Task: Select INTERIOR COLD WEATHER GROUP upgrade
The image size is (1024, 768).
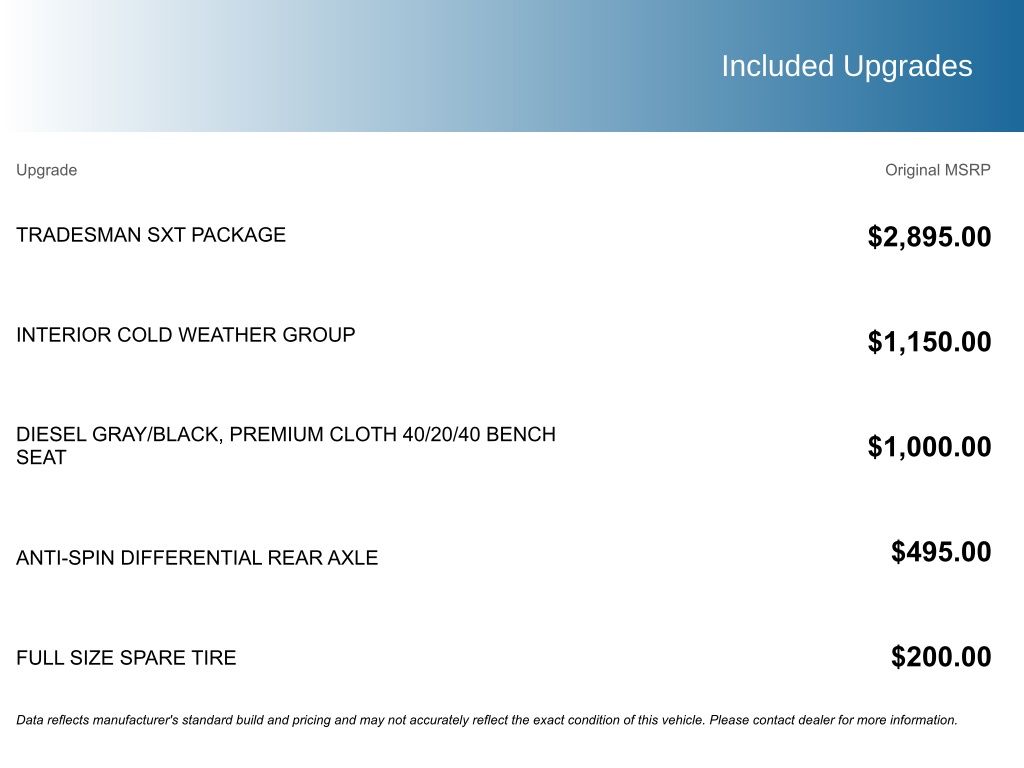Action: (185, 335)
